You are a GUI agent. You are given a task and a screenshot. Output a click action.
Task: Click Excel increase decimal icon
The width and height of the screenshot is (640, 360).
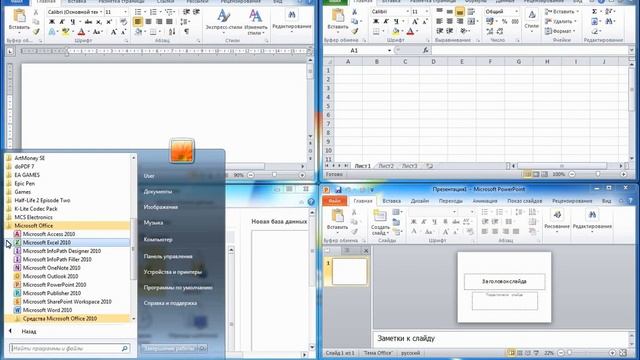pyautogui.click(x=490, y=31)
